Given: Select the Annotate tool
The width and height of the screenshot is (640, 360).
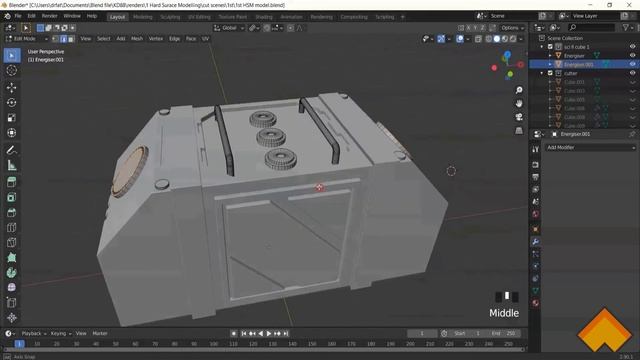Looking at the screenshot, I should (x=12, y=150).
